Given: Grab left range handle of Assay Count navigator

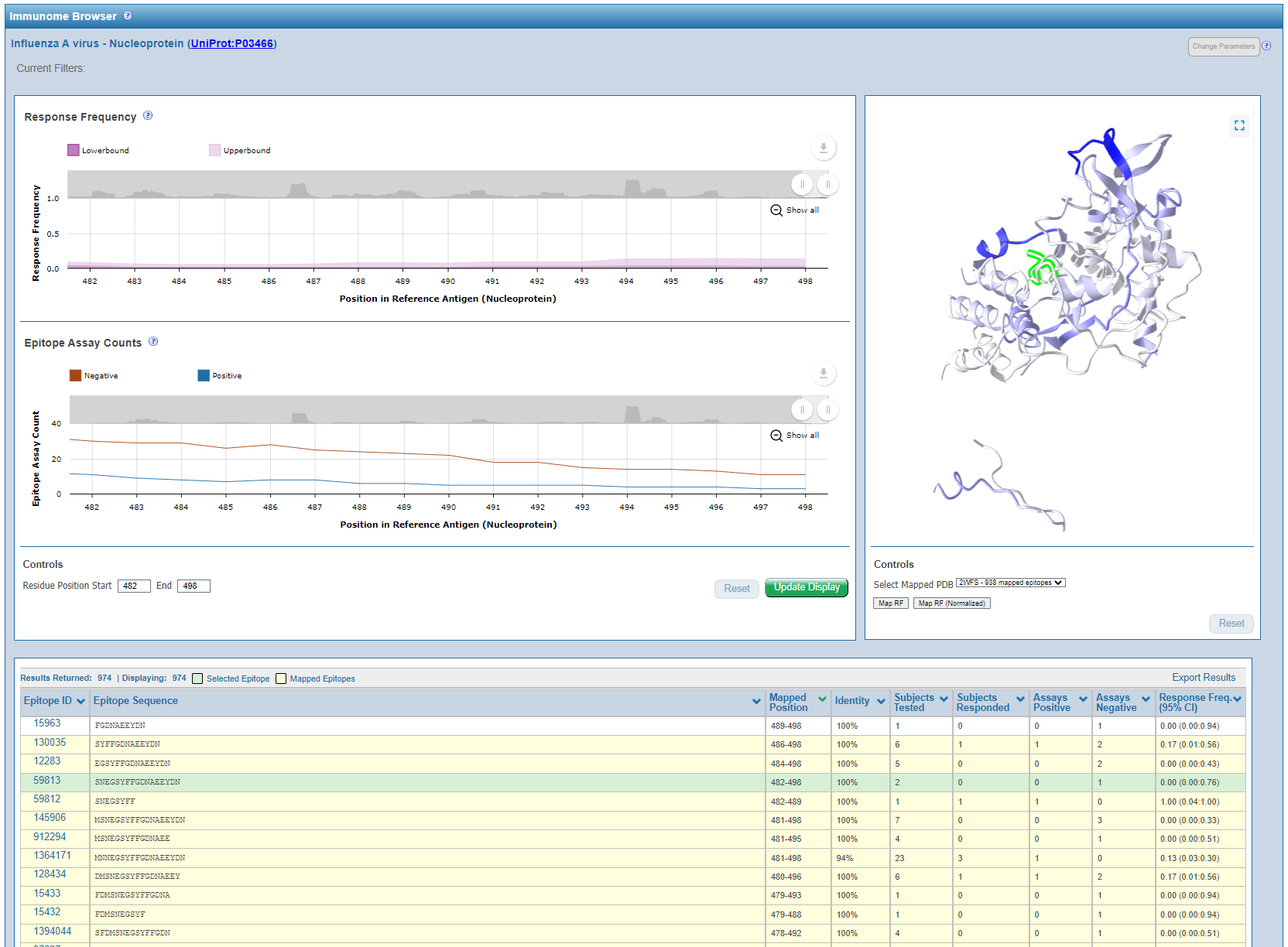Looking at the screenshot, I should 802,409.
